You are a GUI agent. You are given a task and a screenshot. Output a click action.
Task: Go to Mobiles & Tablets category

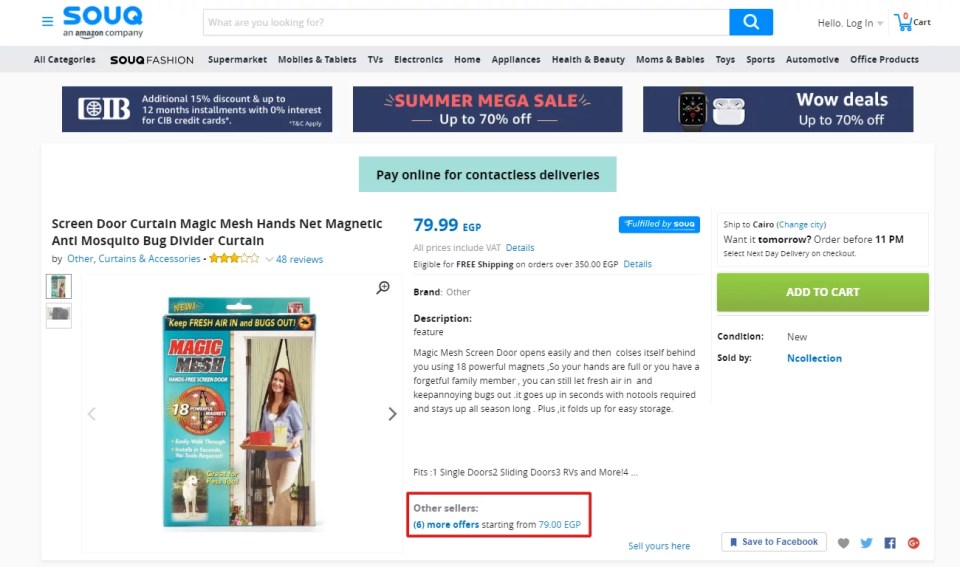[317, 60]
